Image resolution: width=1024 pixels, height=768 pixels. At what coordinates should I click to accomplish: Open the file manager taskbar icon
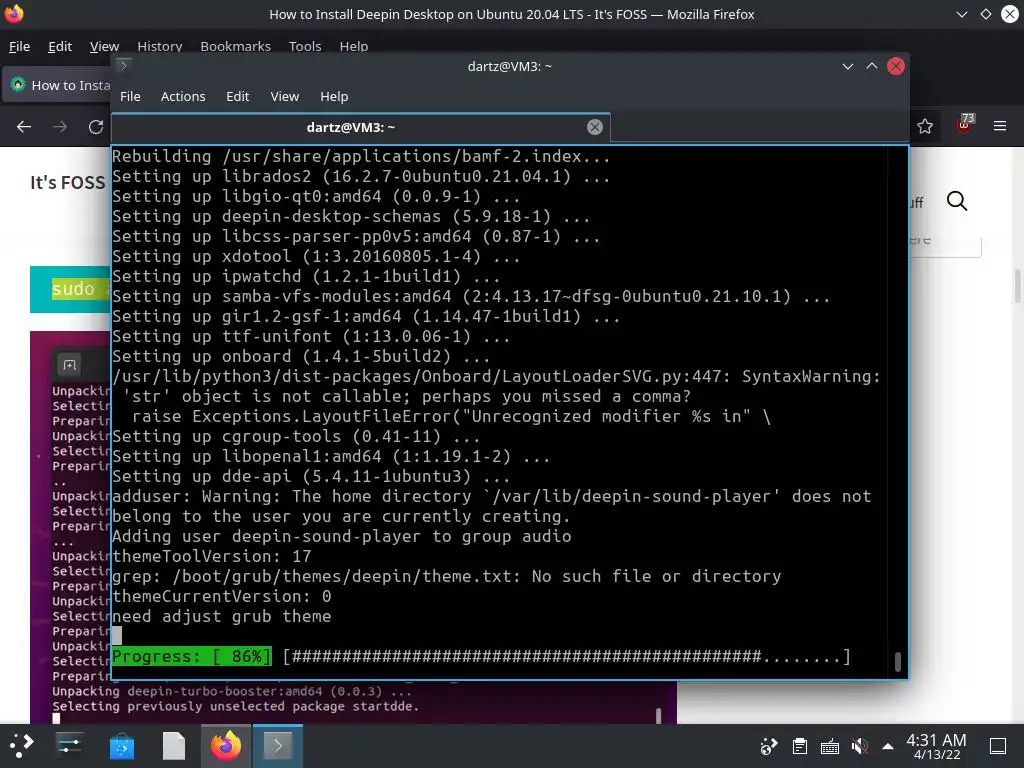coord(174,746)
